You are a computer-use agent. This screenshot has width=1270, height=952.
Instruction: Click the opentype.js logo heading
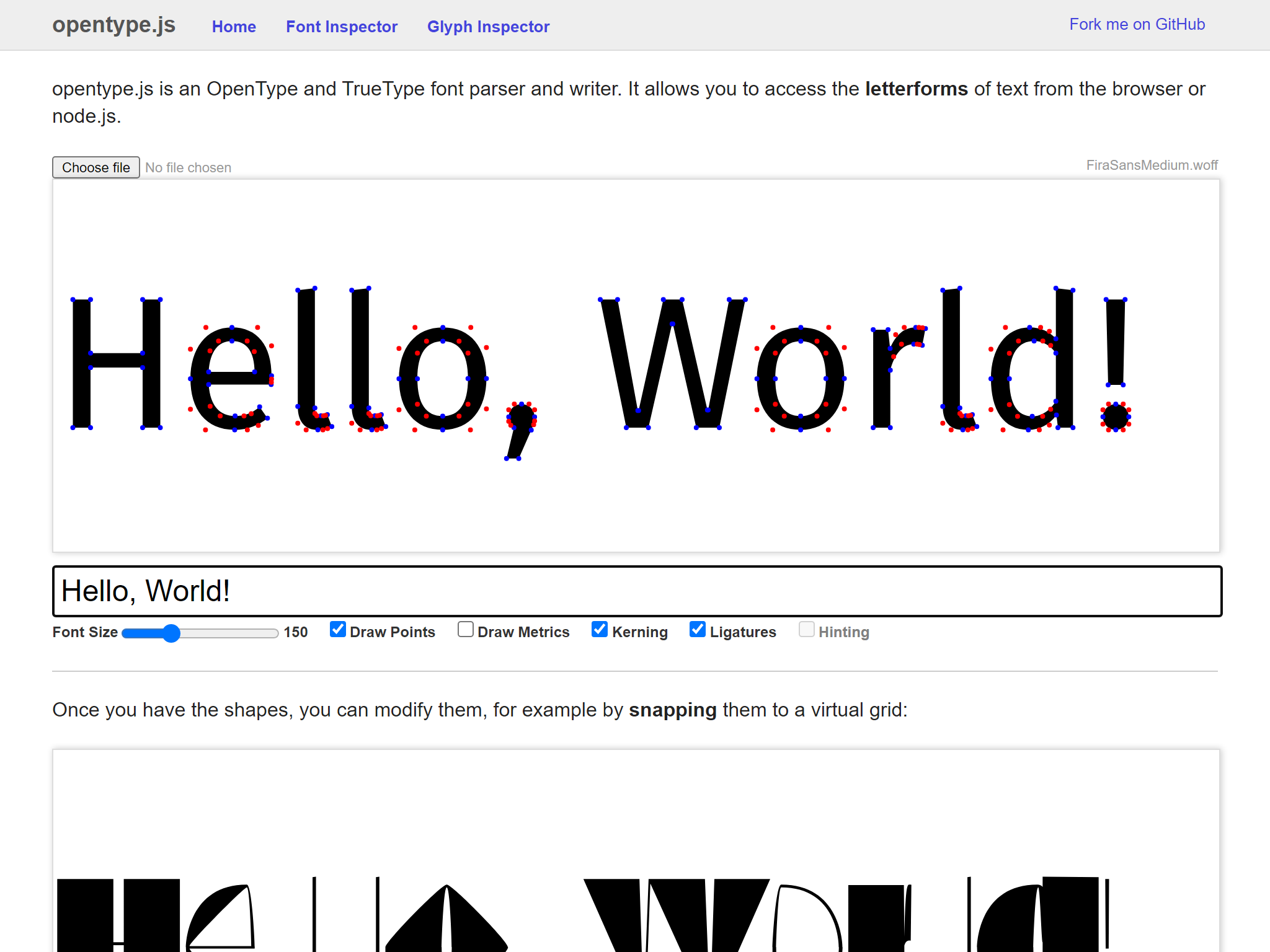click(x=113, y=25)
